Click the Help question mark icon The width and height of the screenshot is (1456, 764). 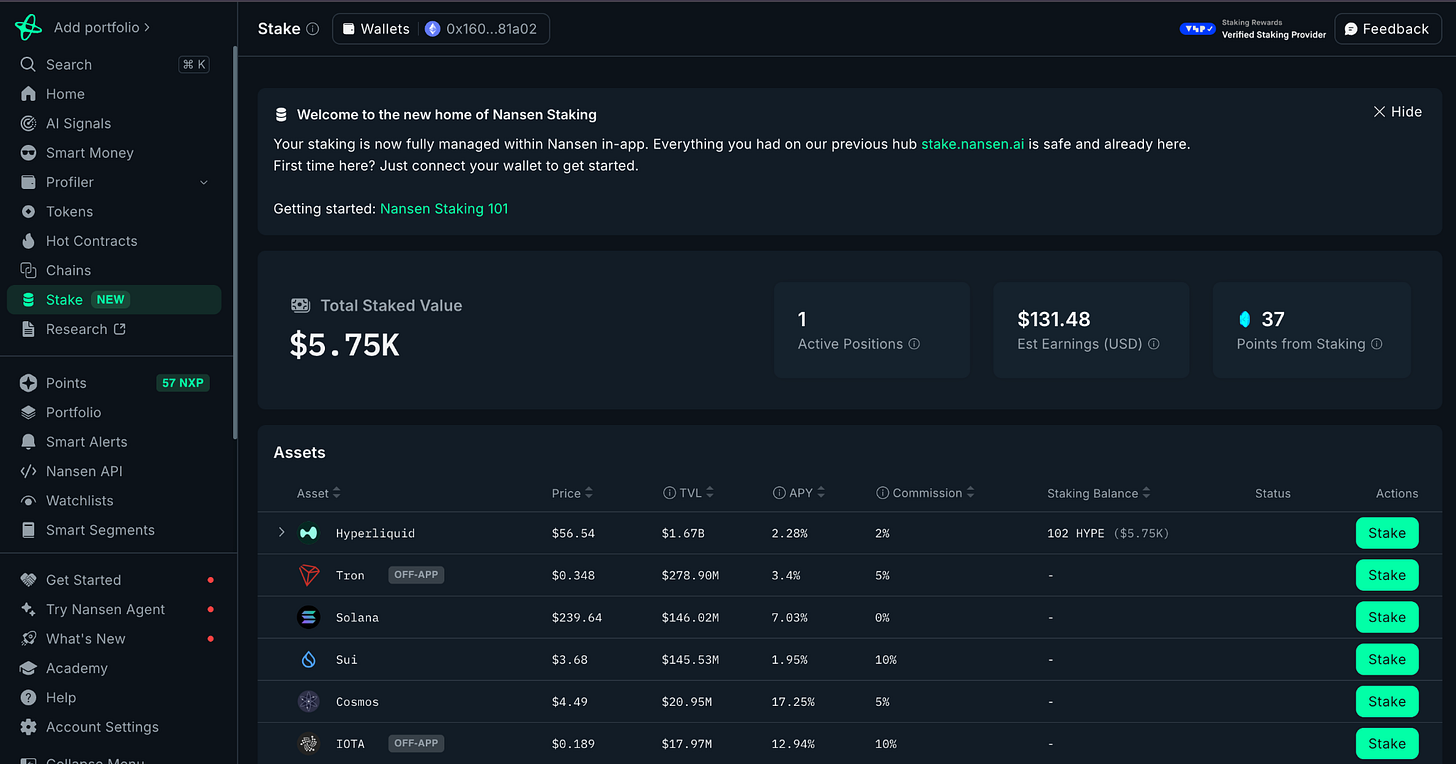28,698
